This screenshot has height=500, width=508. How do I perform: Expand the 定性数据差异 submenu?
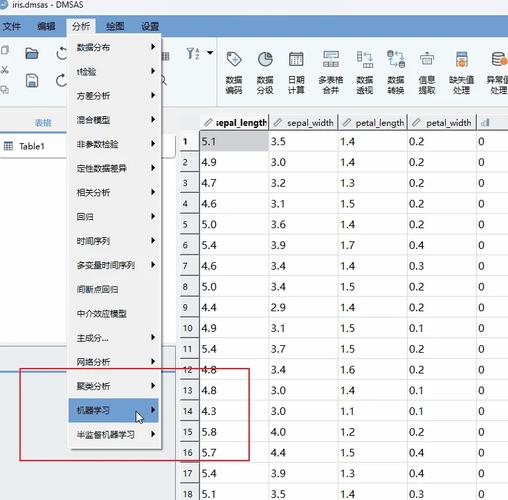pos(115,168)
